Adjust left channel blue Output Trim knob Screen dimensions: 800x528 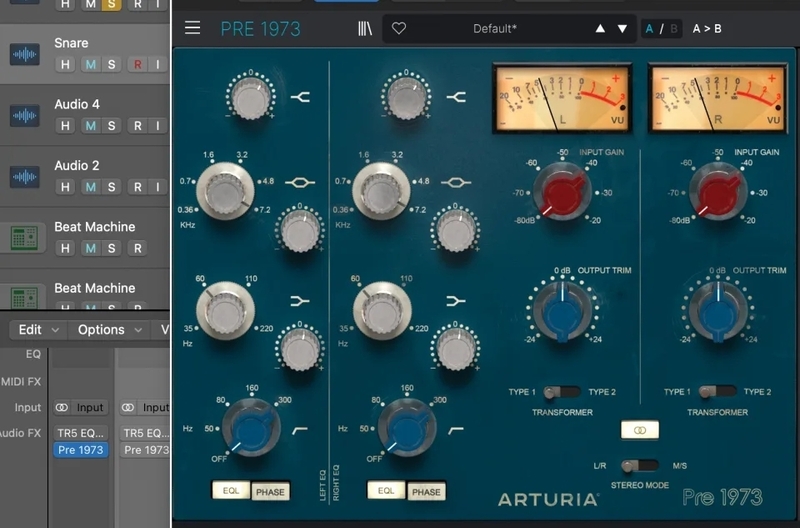tap(562, 312)
